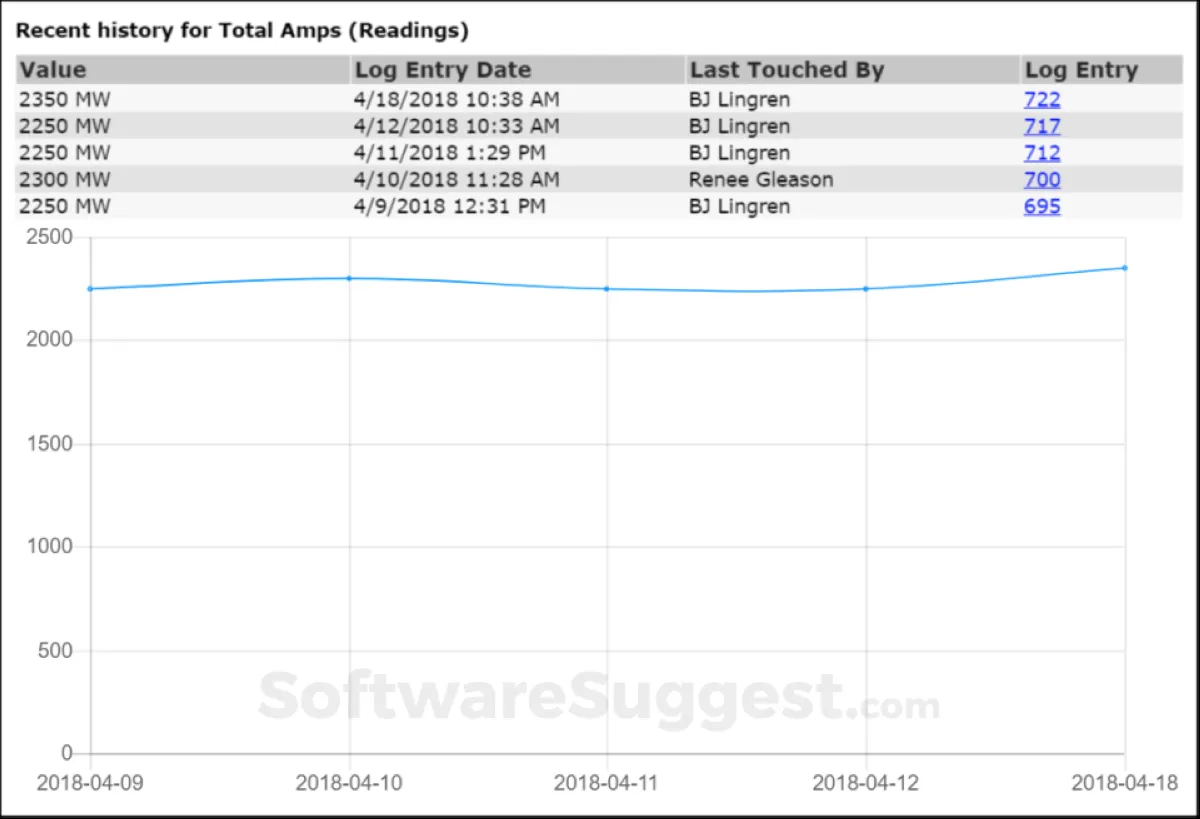The width and height of the screenshot is (1200, 819).
Task: Open log entry 722 link
Action: (x=1041, y=99)
